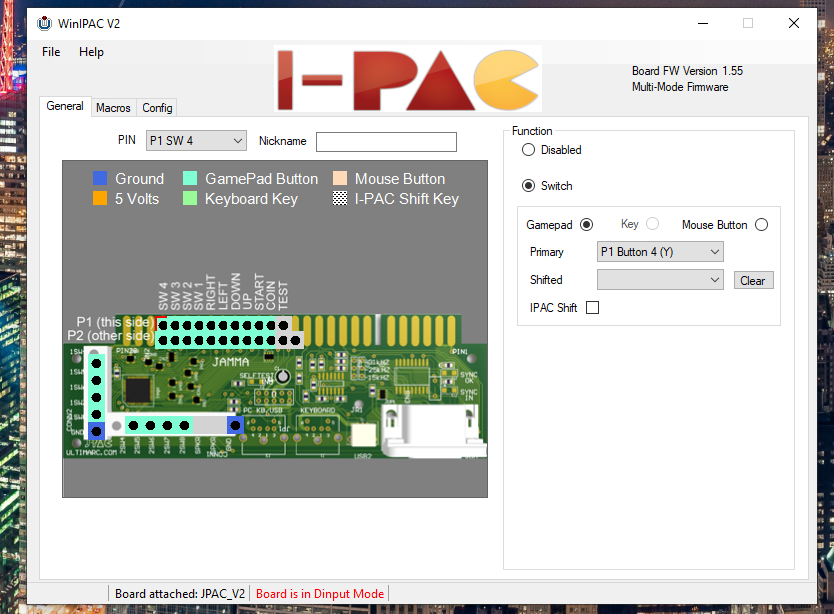This screenshot has width=834, height=614.
Task: Select the P2 pin directly below P1 SW 4
Action: tap(163, 341)
